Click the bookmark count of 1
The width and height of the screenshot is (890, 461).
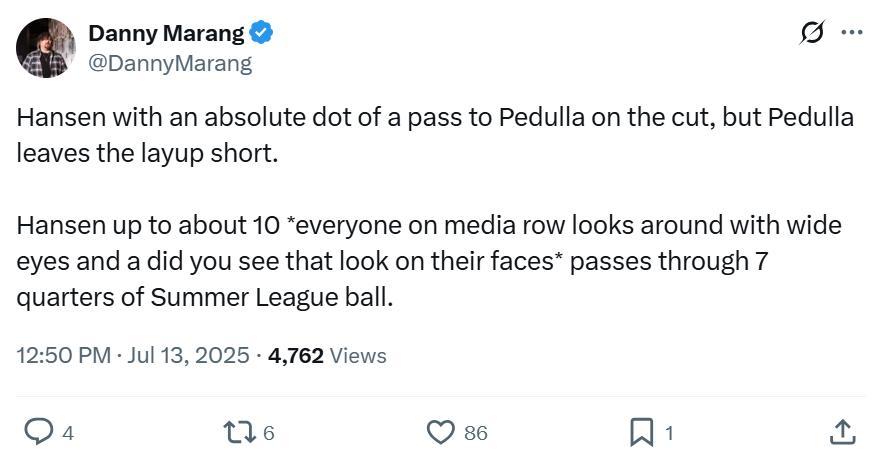pyautogui.click(x=669, y=433)
